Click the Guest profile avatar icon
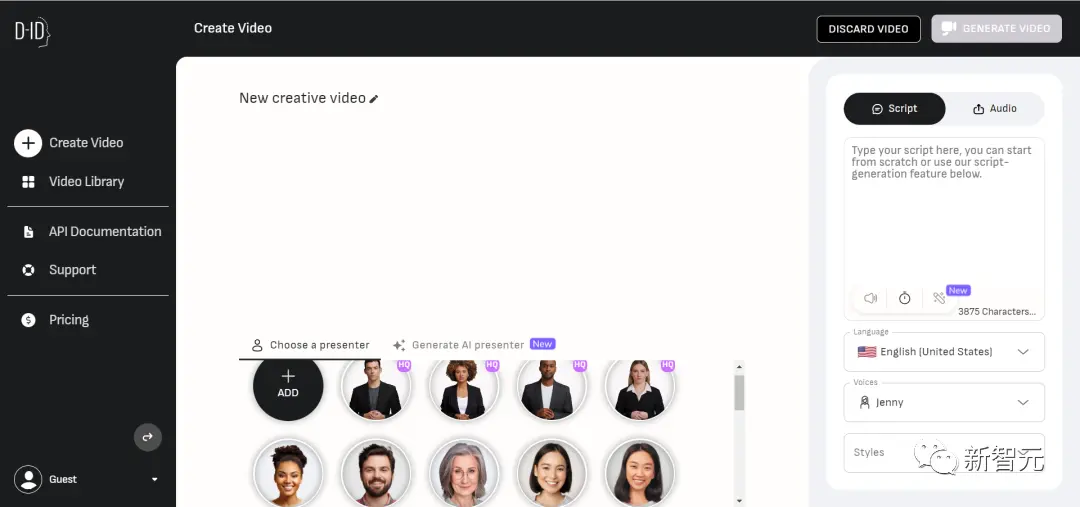This screenshot has width=1080, height=507. (x=28, y=479)
